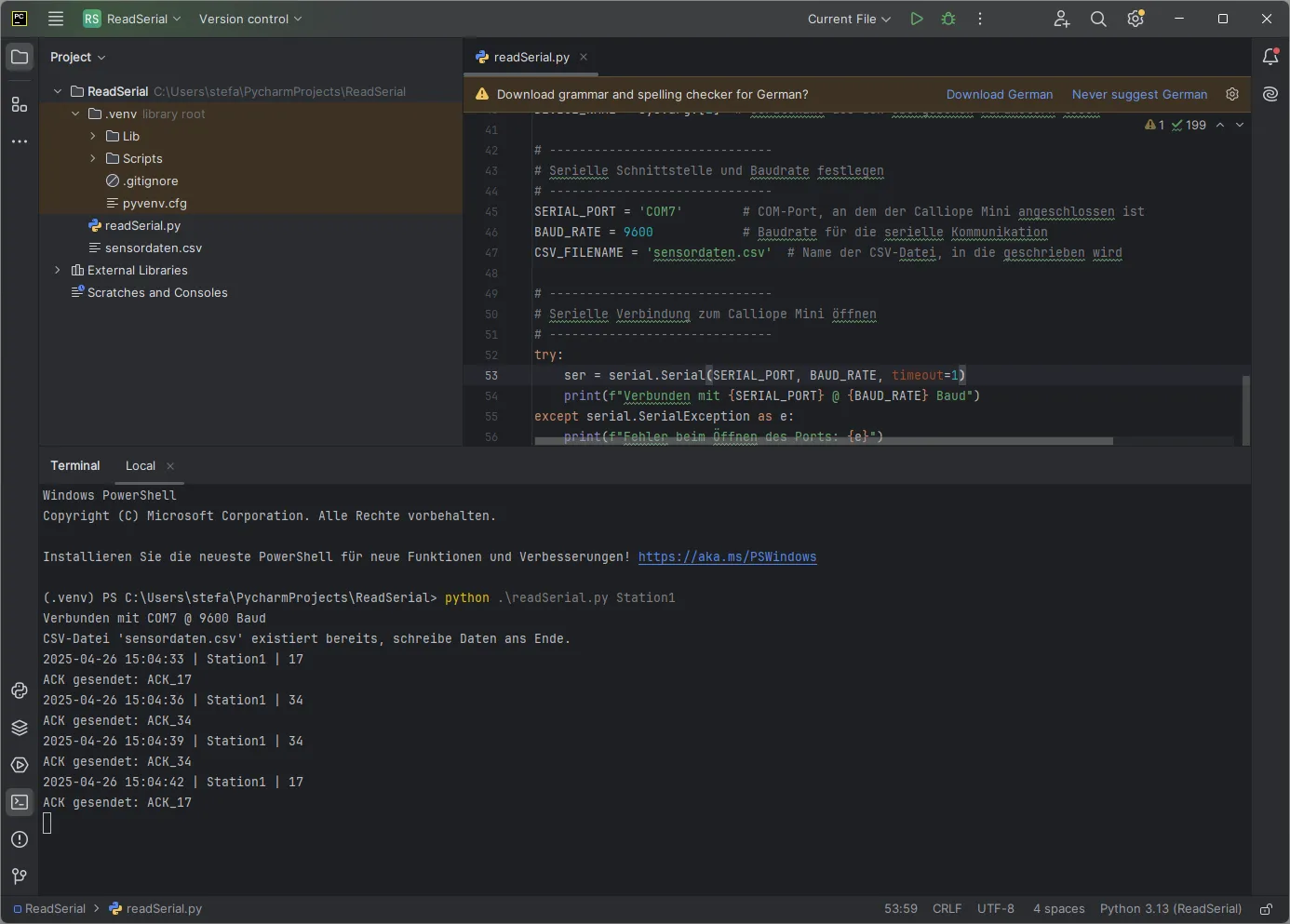Open Python Packages tool window
This screenshot has width=1290, height=924.
click(x=20, y=728)
